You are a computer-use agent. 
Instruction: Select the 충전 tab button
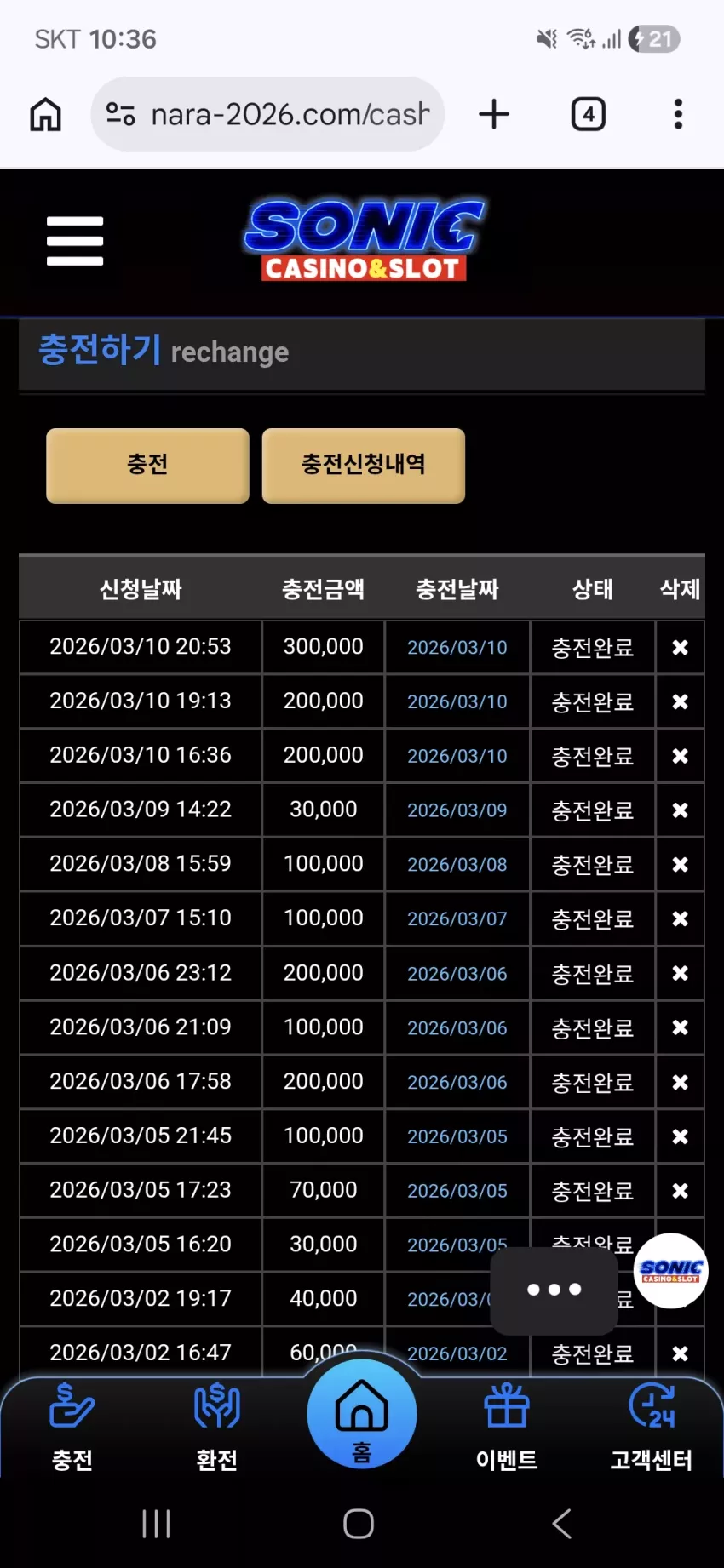(x=147, y=465)
